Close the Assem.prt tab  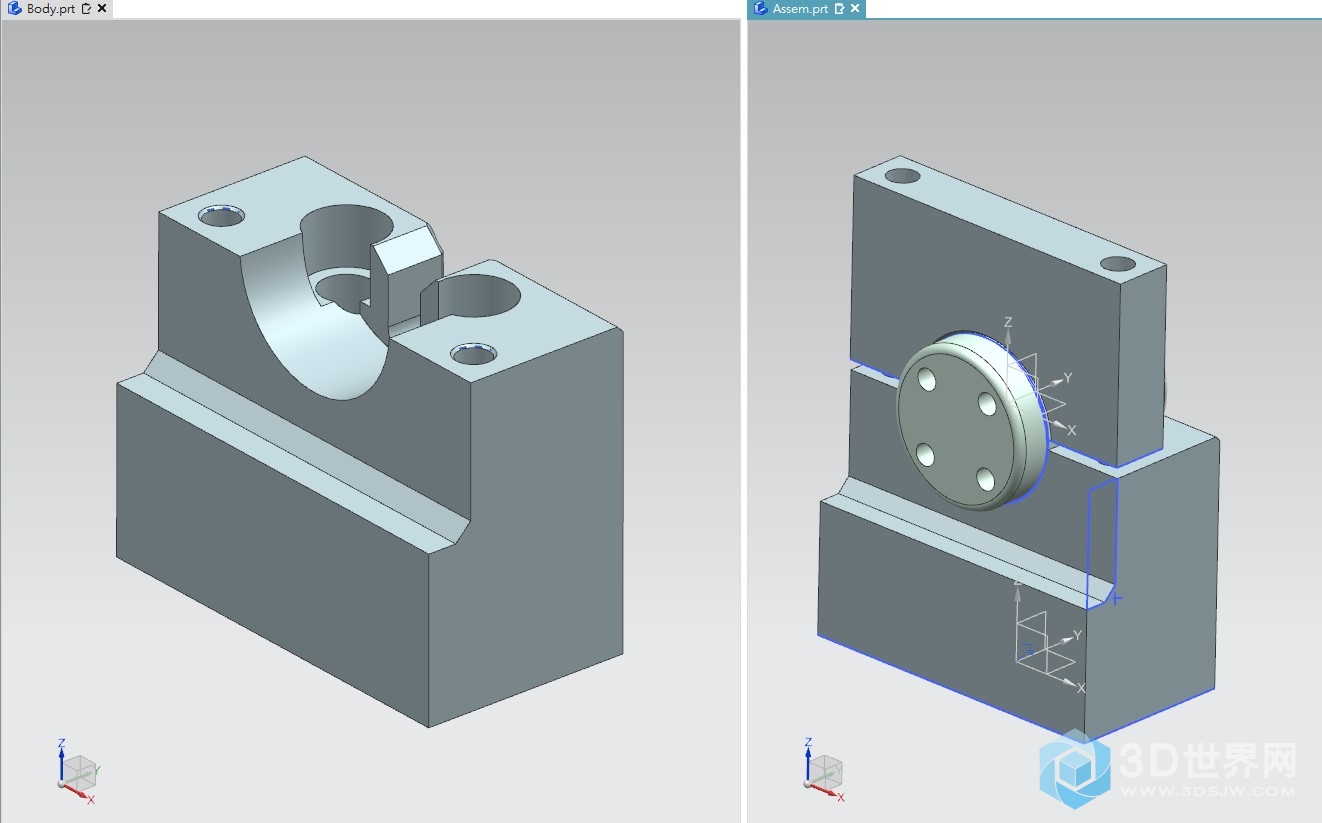(855, 8)
